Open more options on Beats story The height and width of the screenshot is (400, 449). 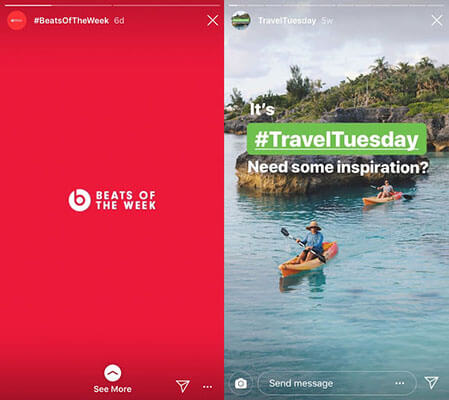[x=207, y=387]
